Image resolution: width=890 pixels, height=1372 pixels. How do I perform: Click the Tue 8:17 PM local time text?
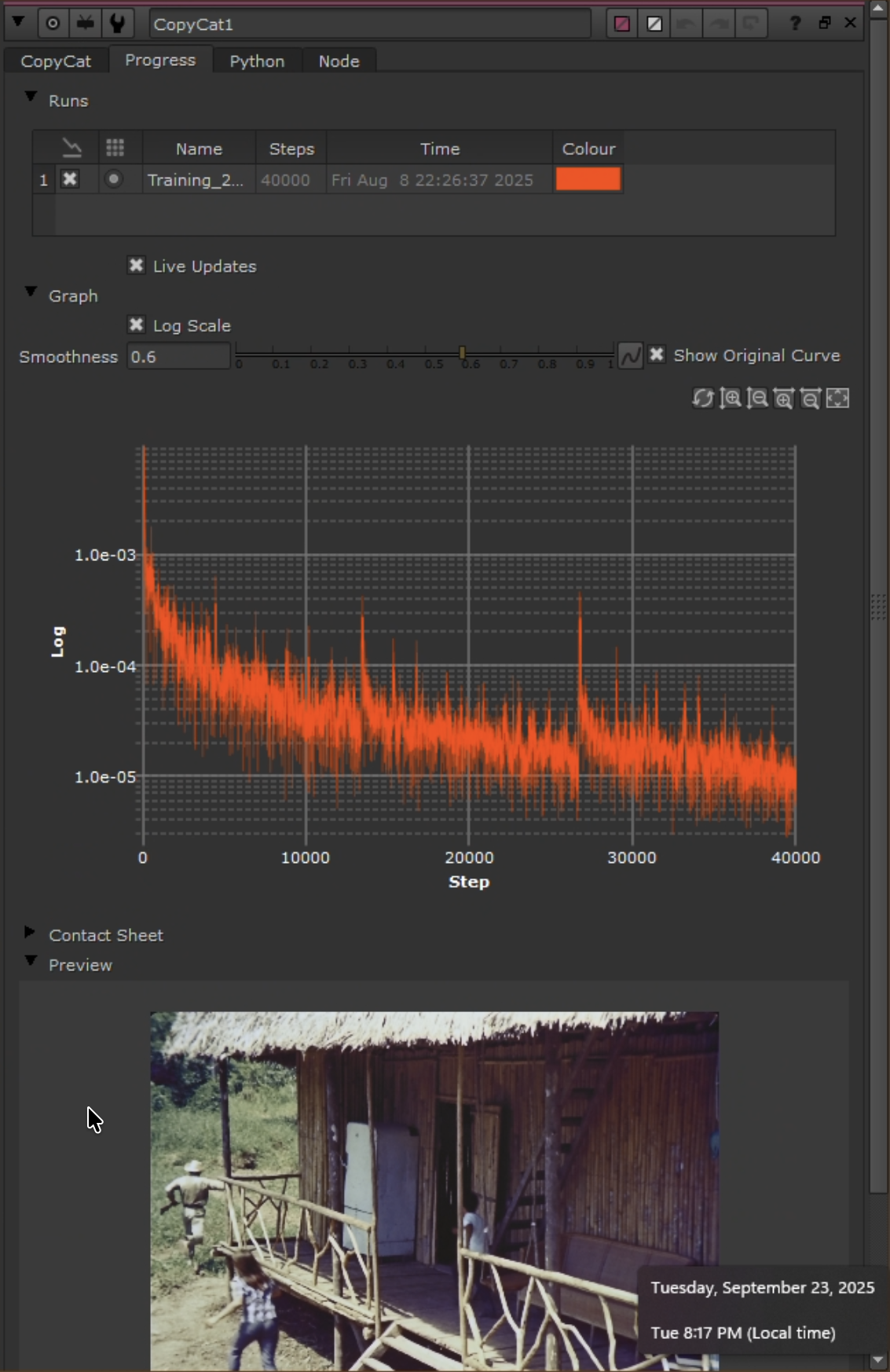(742, 1333)
